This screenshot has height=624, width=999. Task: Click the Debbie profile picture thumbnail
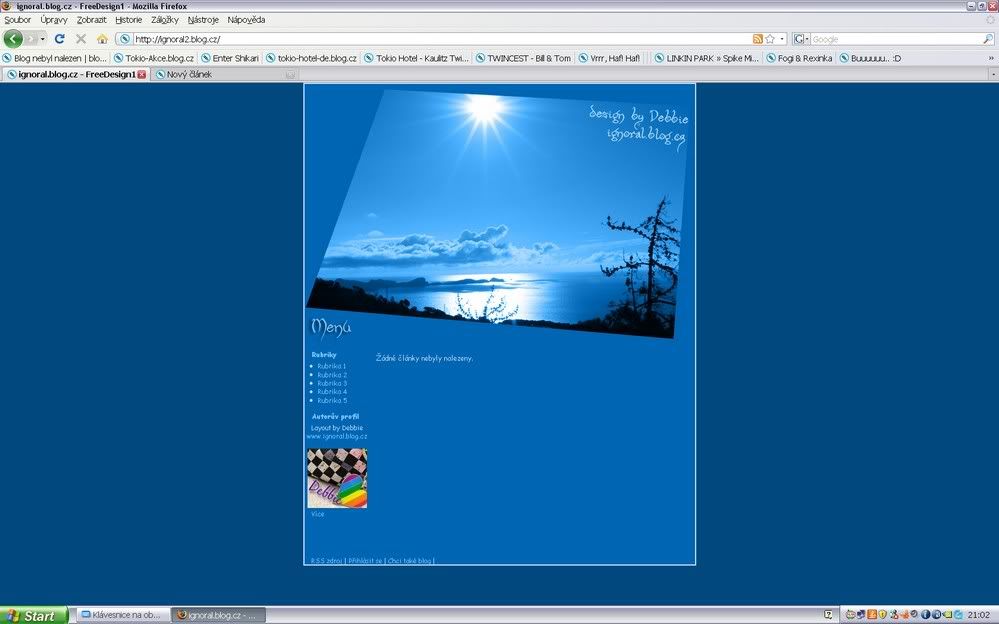click(336, 478)
